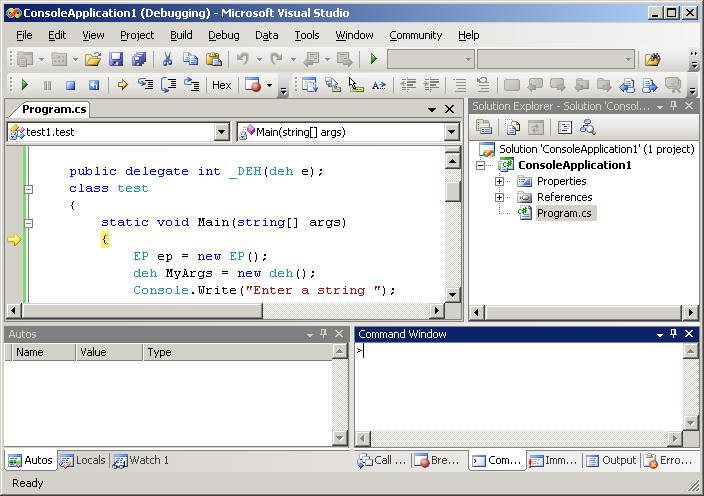
Task: Open the test1.test class dropdown
Action: pyautogui.click(x=222, y=132)
